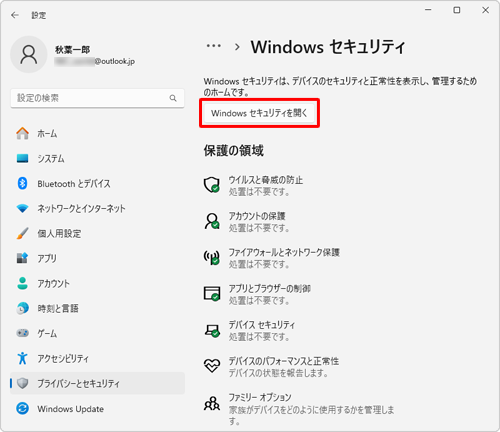Click the search magnifier icon
The height and width of the screenshot is (432, 500).
click(x=173, y=98)
